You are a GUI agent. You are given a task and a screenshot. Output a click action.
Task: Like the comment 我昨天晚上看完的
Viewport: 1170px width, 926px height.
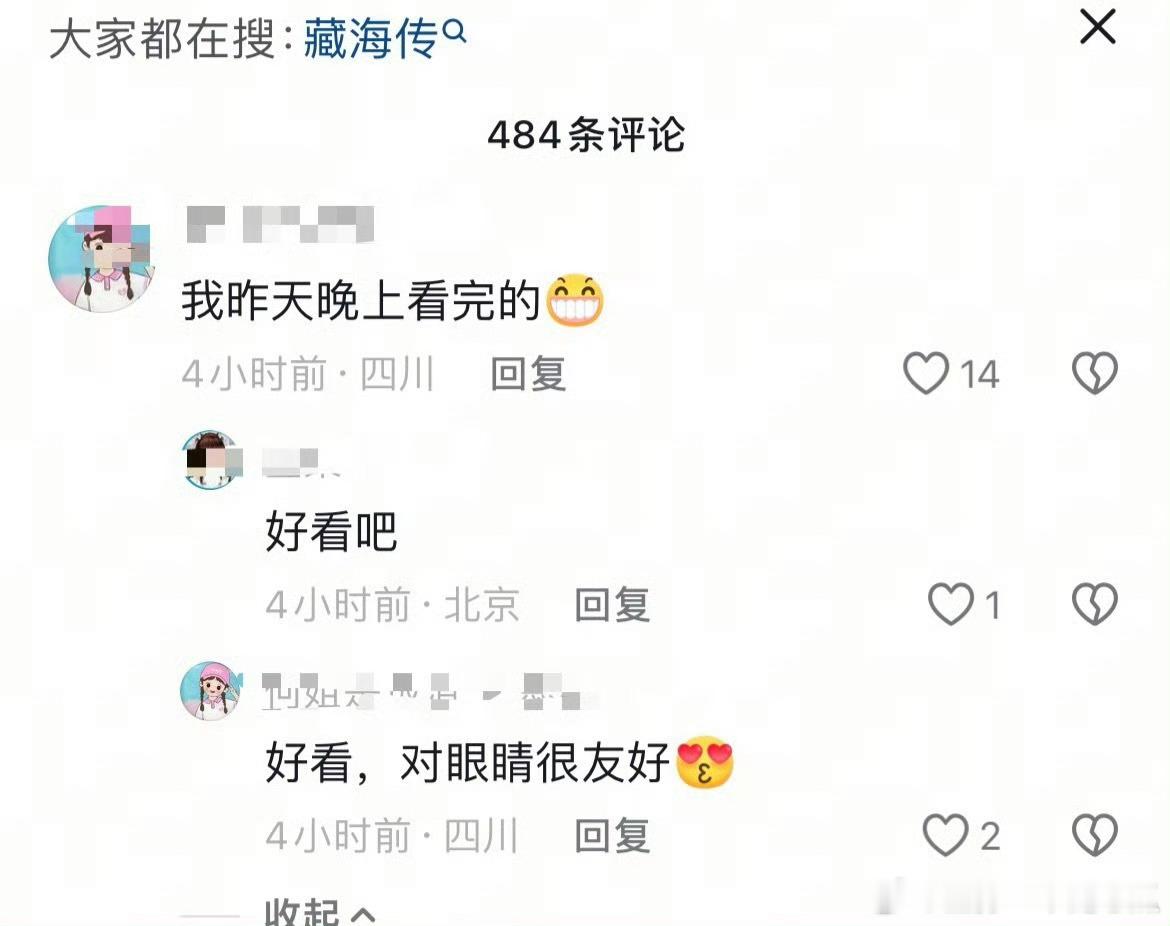pyautogui.click(x=926, y=373)
